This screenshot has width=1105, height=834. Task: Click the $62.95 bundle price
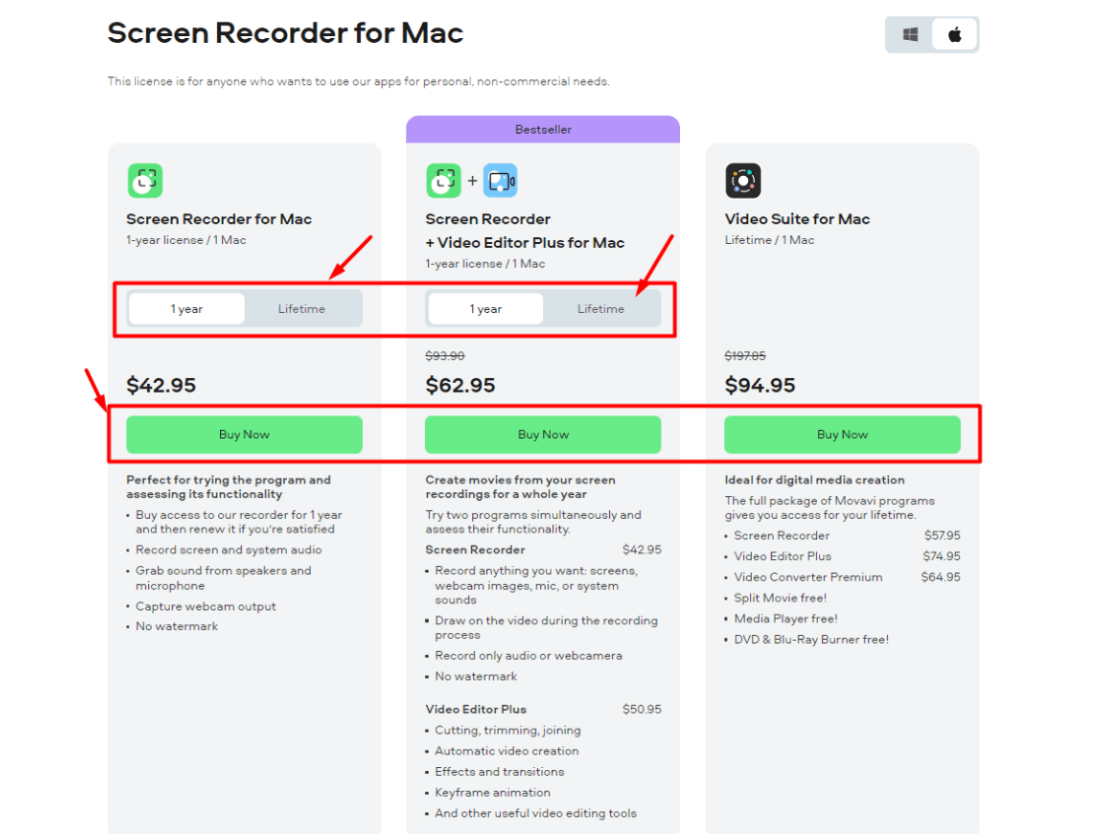coord(460,385)
